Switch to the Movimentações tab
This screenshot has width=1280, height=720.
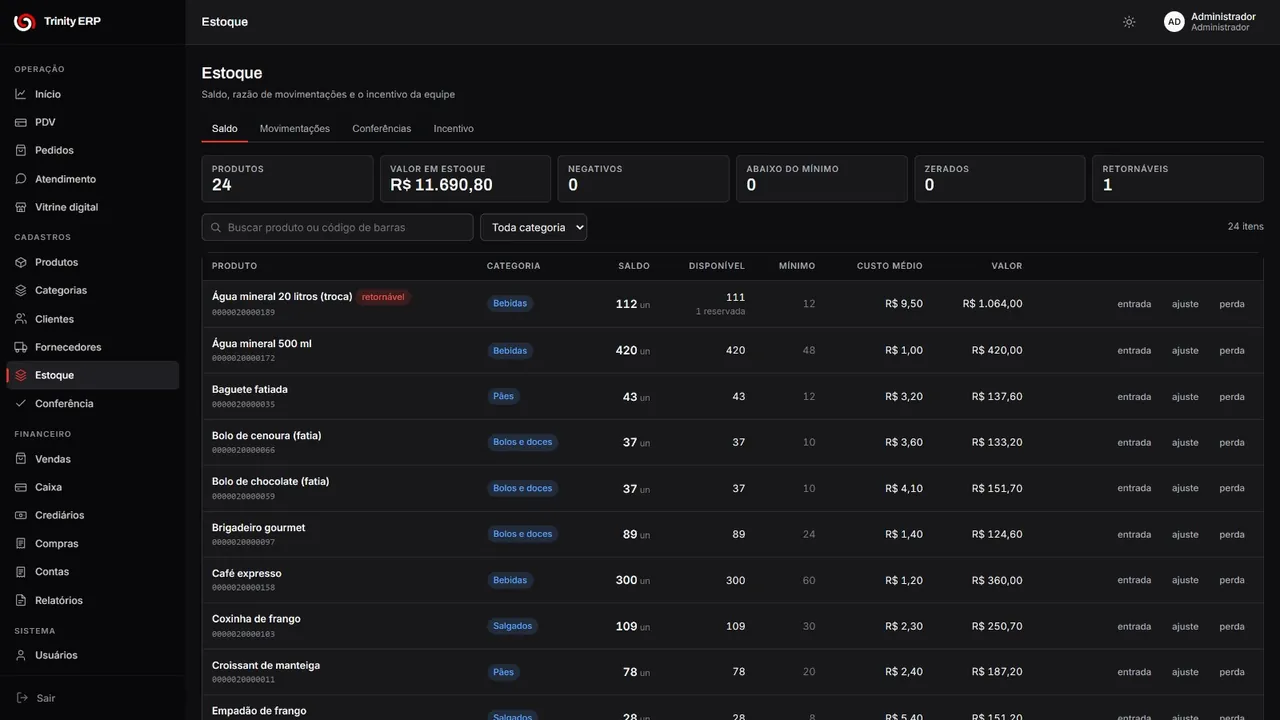[295, 129]
